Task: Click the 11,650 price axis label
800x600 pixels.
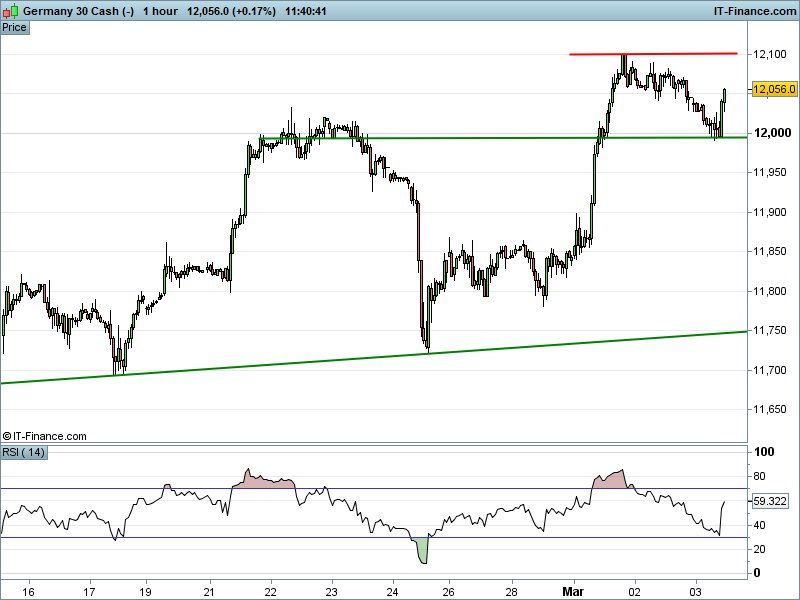Action: point(769,409)
